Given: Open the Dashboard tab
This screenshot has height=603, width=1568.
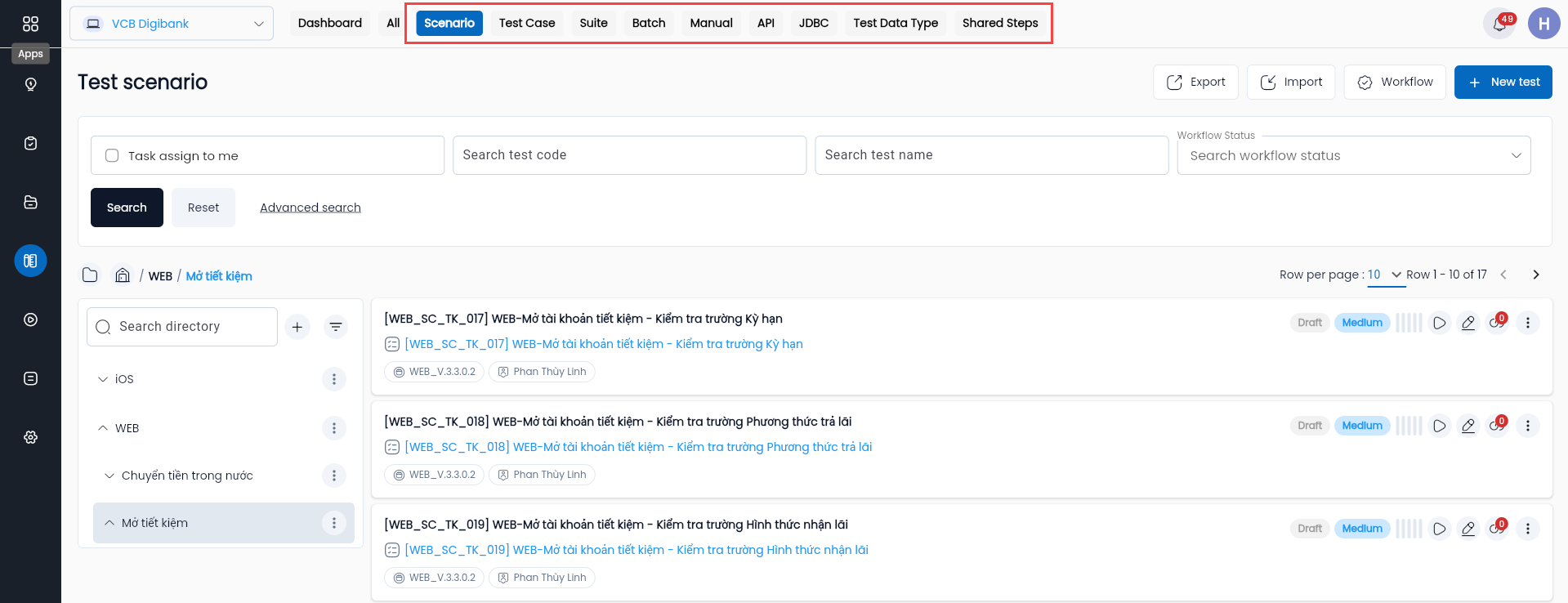Looking at the screenshot, I should [x=330, y=23].
